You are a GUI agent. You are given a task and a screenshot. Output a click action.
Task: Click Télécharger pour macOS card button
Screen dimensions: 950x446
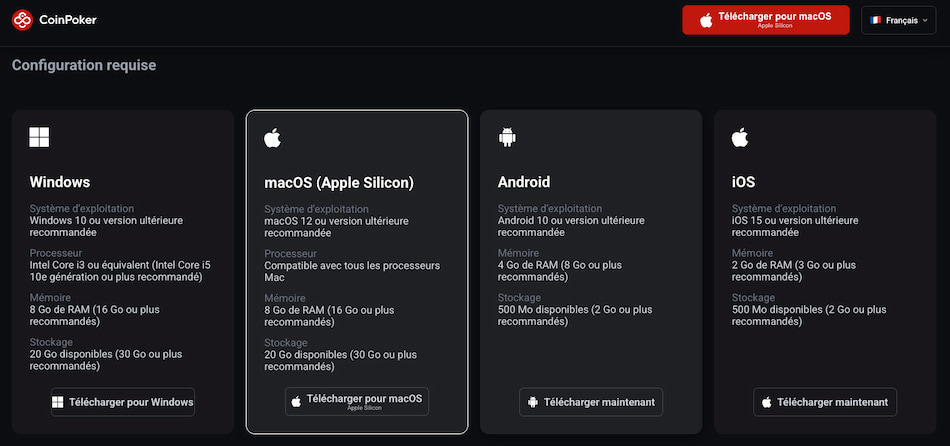coord(357,401)
